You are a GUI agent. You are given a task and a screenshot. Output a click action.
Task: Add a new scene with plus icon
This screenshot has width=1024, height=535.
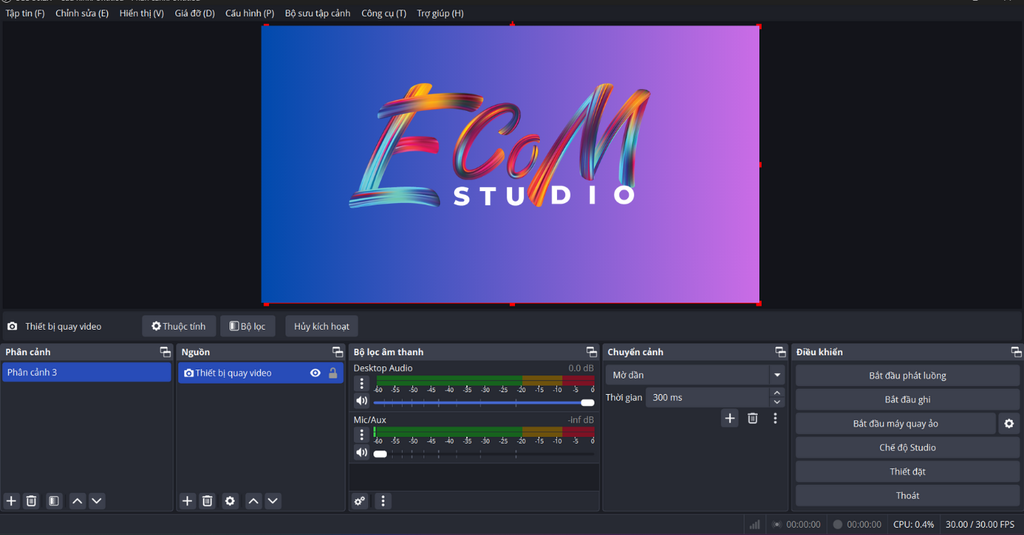[11, 501]
